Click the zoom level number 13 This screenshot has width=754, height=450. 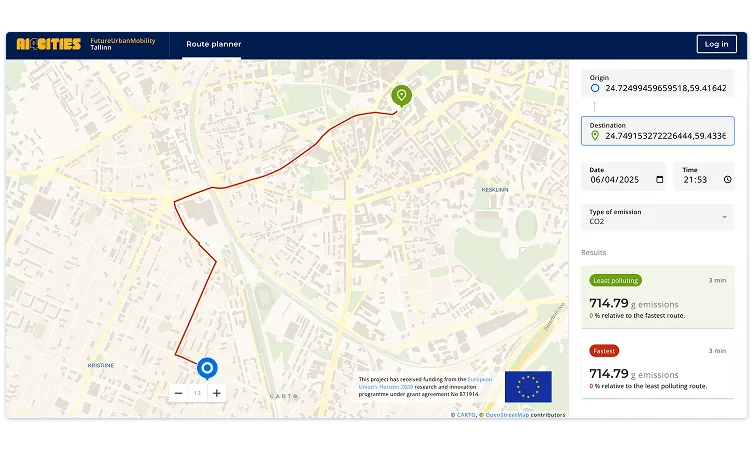pos(198,393)
